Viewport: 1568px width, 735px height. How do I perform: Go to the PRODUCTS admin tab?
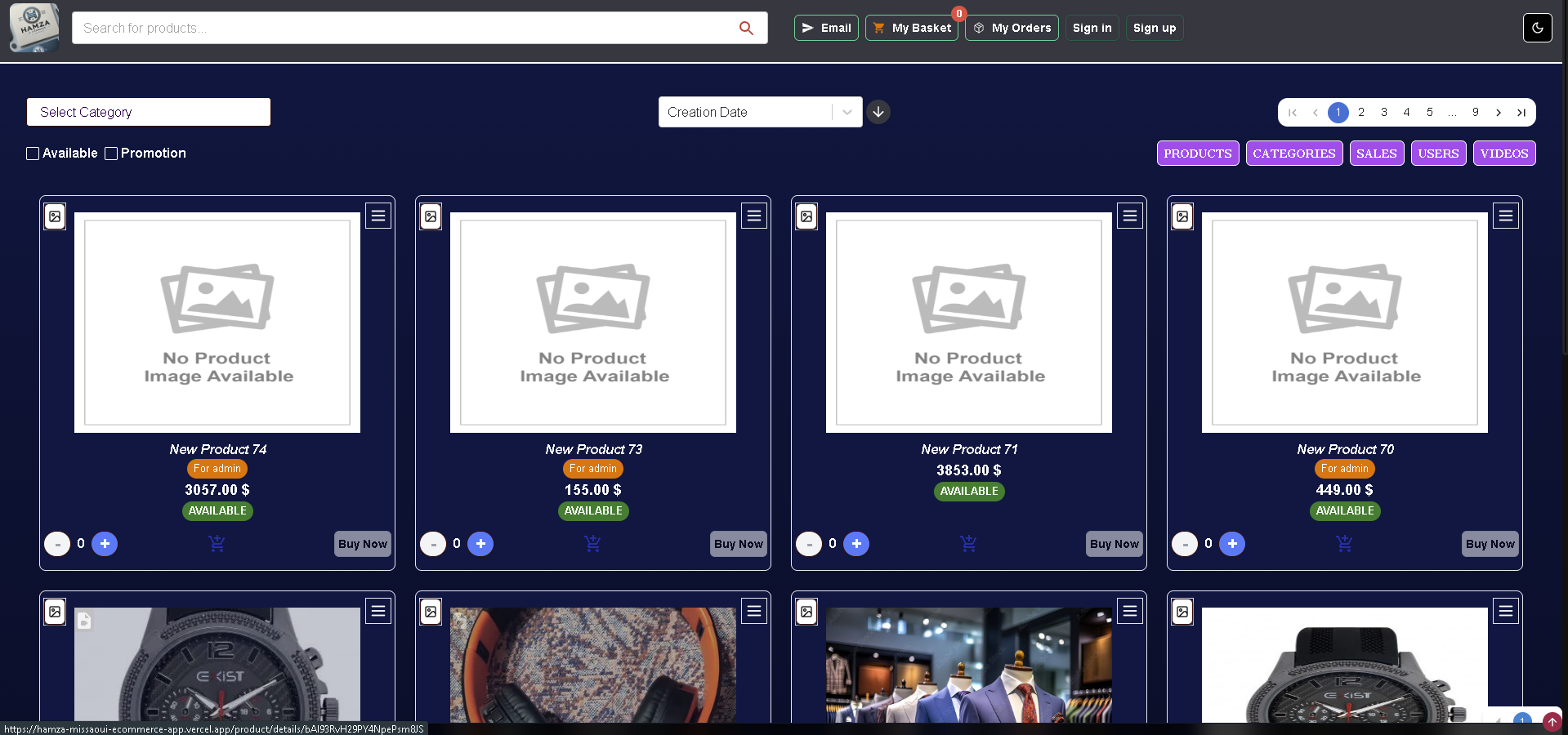point(1198,154)
